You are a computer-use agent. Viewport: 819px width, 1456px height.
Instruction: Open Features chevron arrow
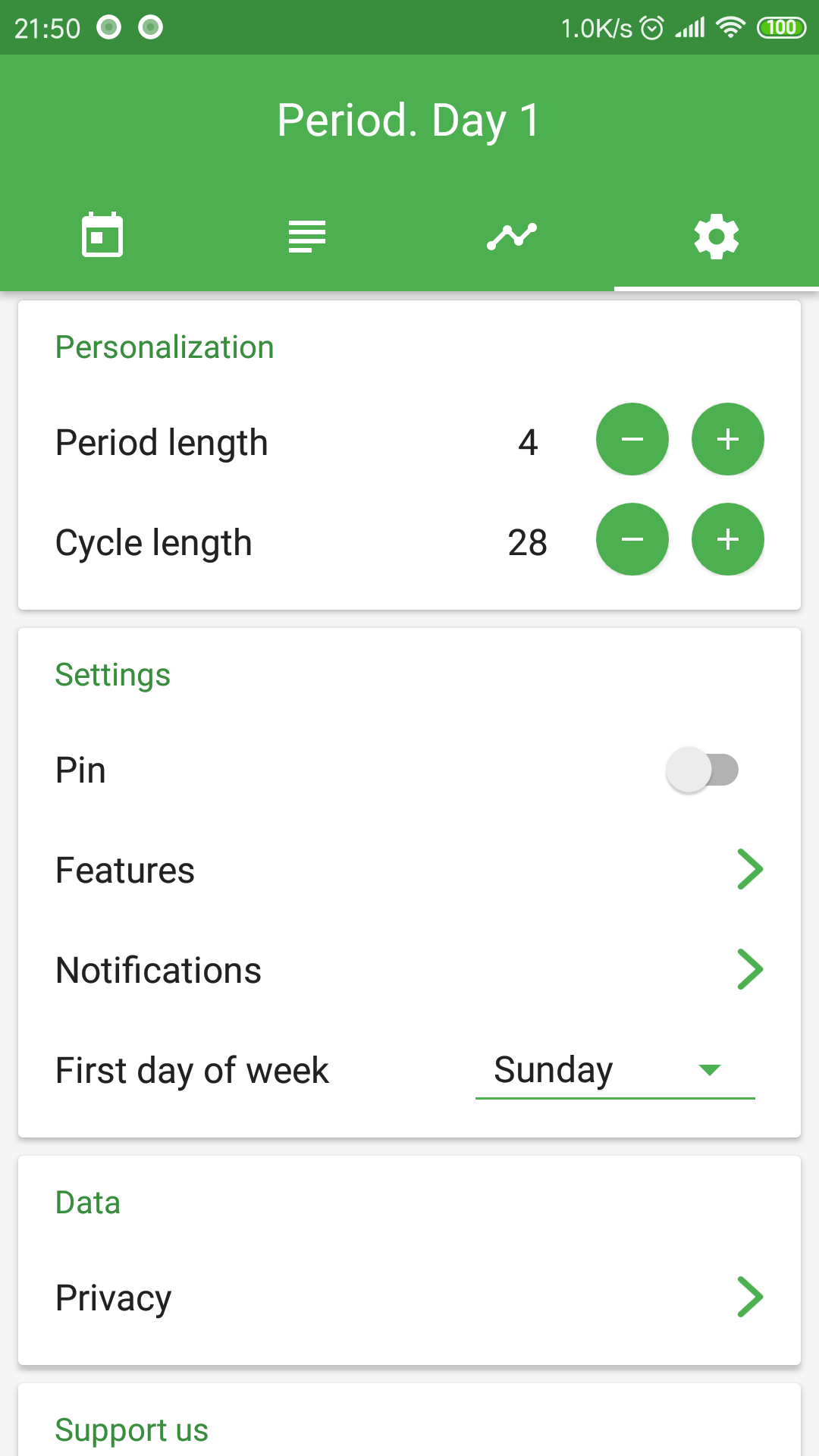(x=750, y=869)
